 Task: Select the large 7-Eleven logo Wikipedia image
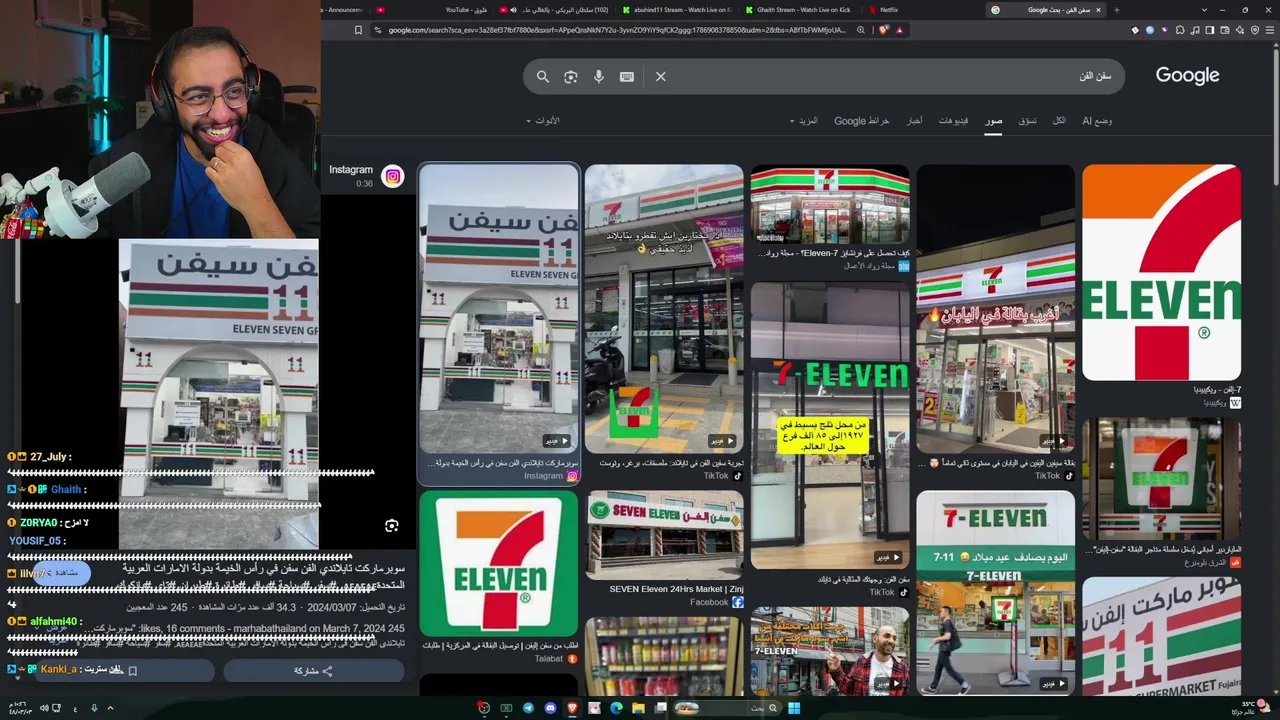[x=1161, y=272]
